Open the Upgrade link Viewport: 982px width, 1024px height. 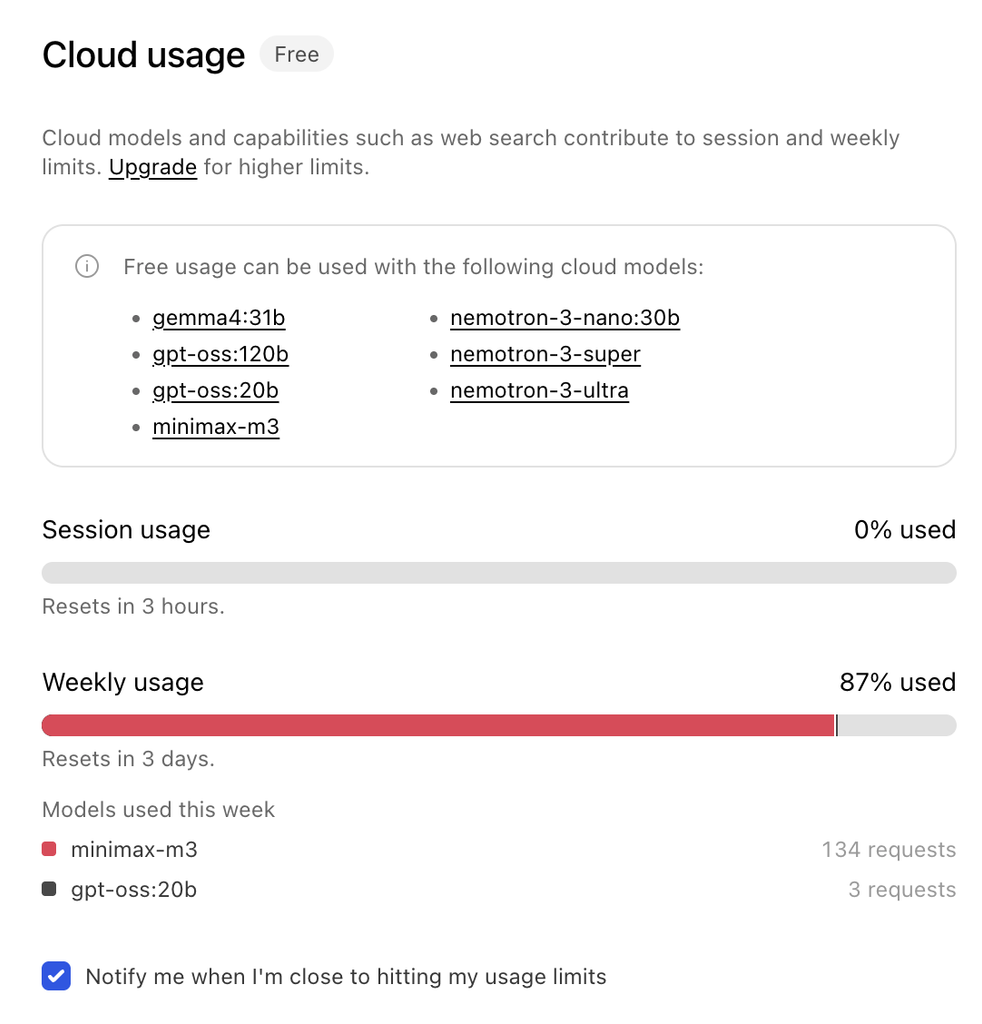[153, 167]
